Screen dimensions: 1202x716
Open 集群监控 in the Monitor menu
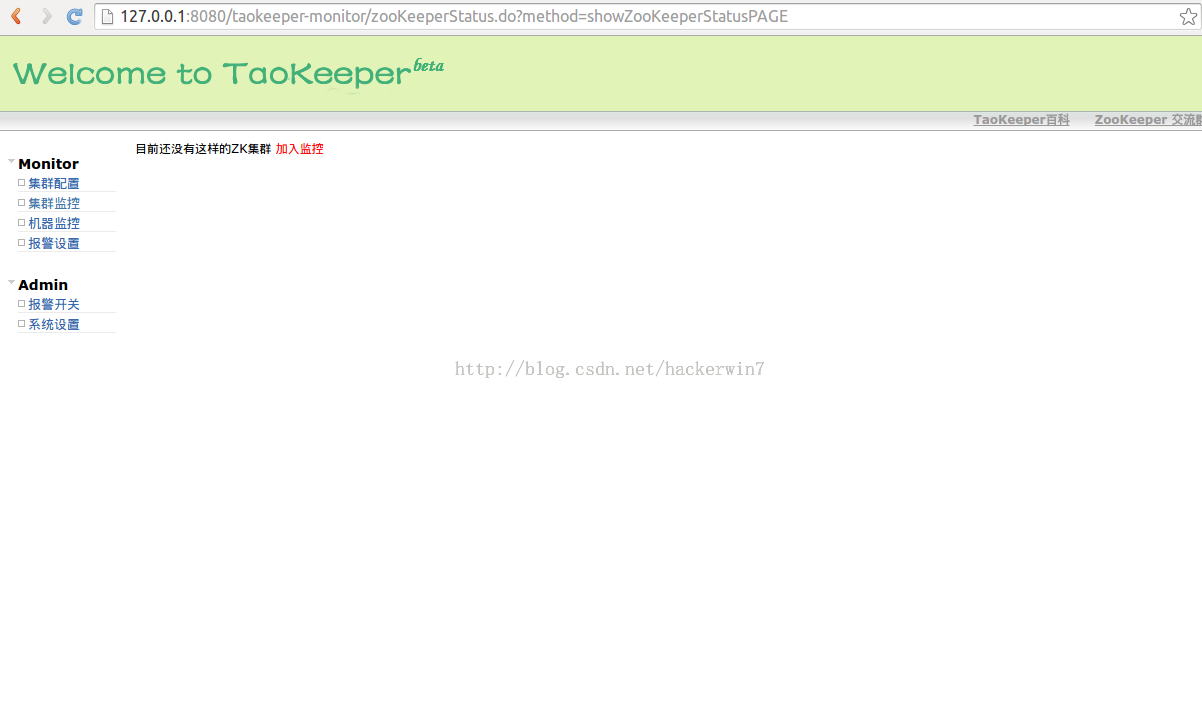point(54,203)
